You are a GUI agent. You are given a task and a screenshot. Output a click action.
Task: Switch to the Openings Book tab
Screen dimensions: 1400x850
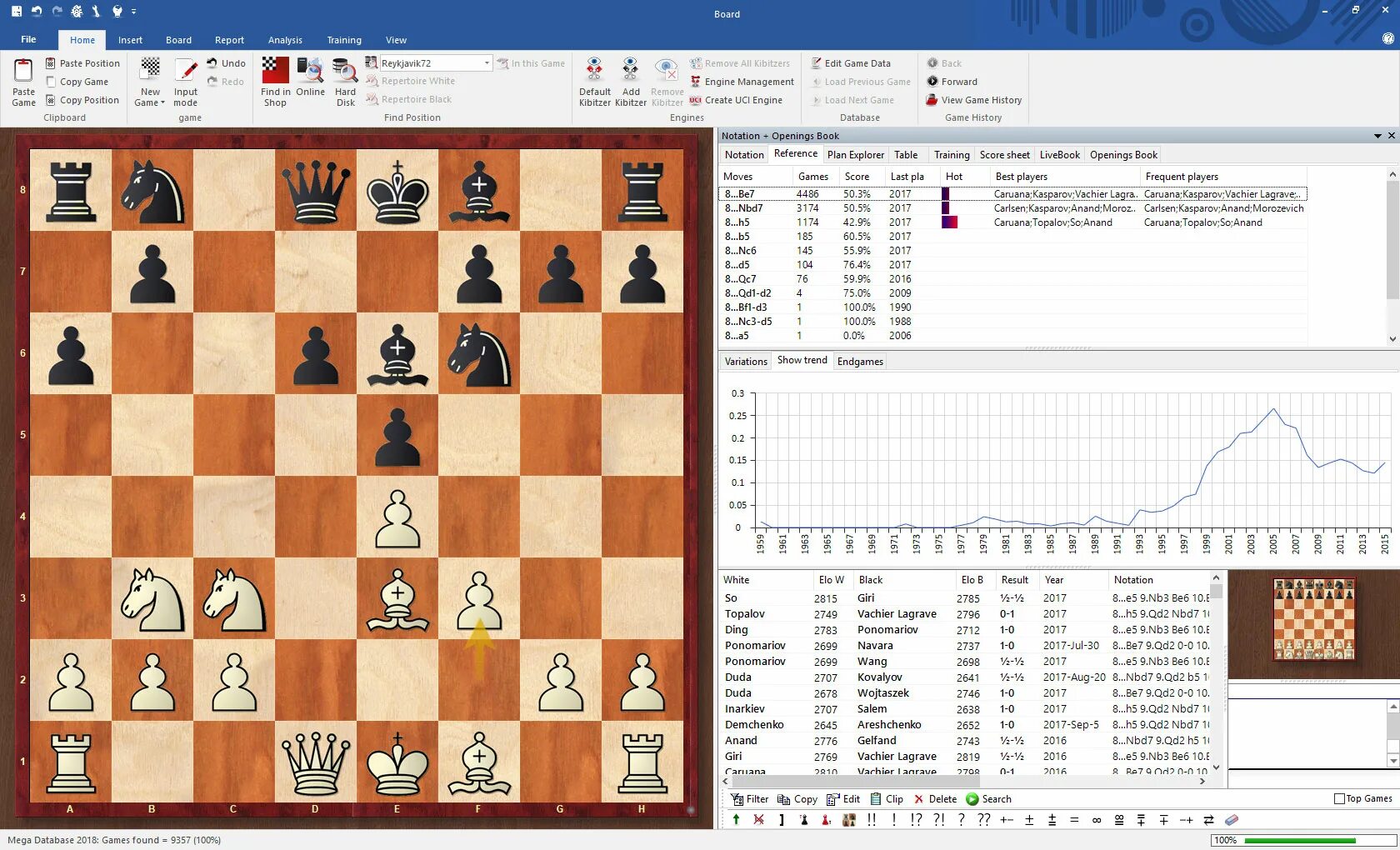pos(1122,154)
